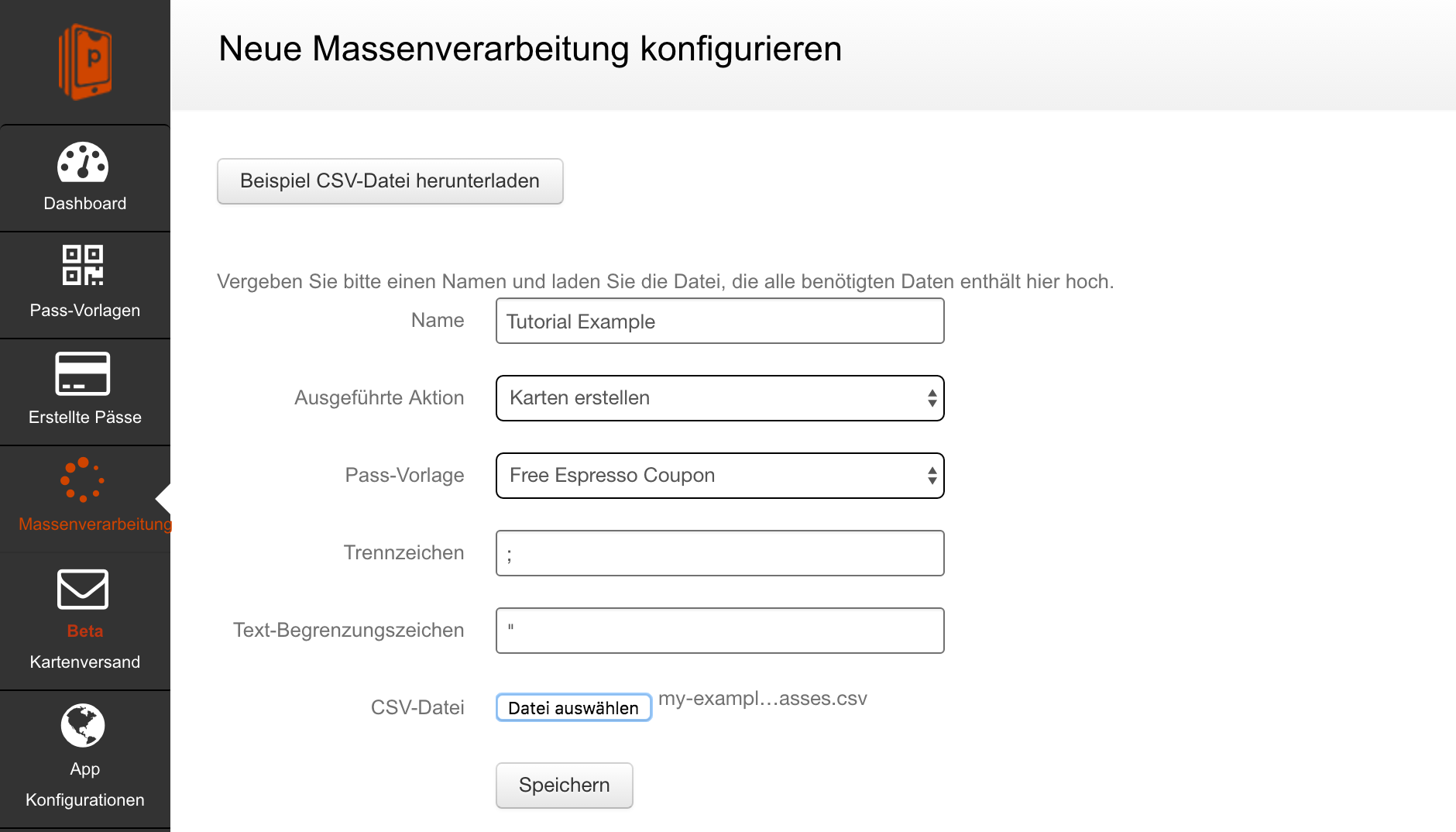Image resolution: width=1456 pixels, height=832 pixels.
Task: Click the CSV-Datei label
Action: pyautogui.click(x=417, y=707)
